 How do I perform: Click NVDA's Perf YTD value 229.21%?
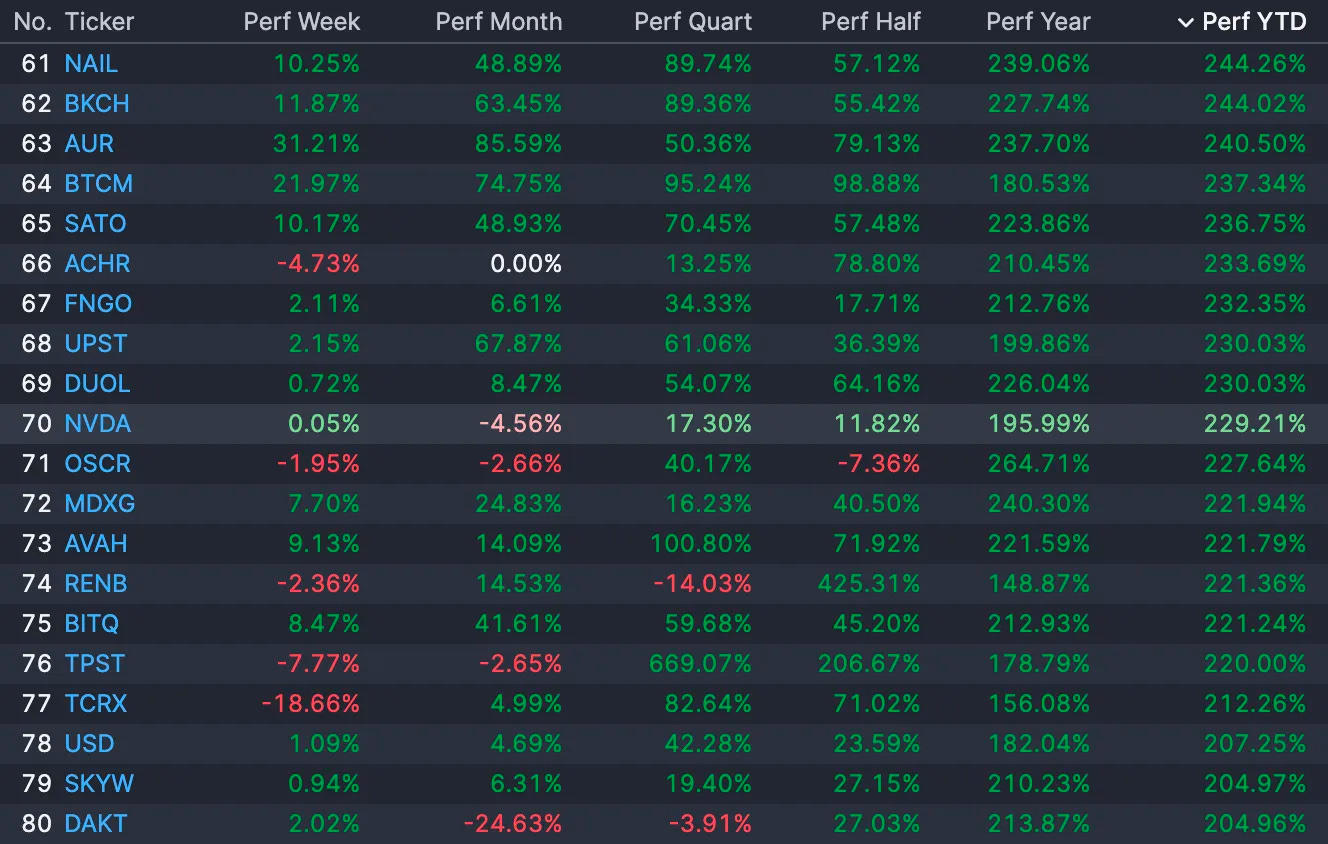point(1255,424)
